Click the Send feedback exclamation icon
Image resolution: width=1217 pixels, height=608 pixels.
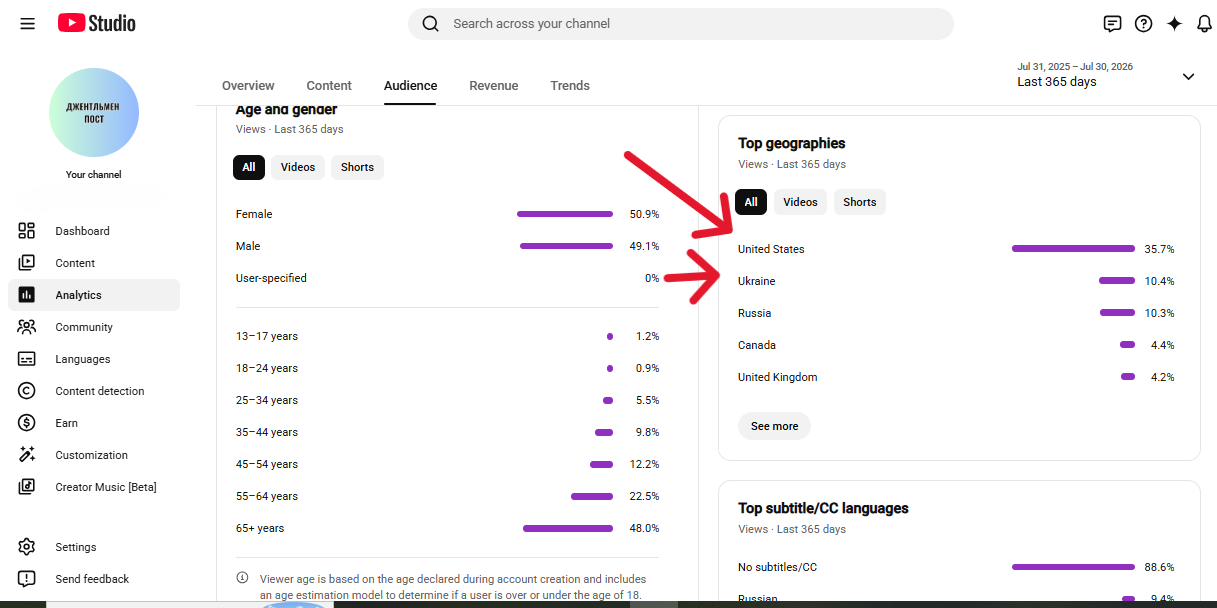27,579
